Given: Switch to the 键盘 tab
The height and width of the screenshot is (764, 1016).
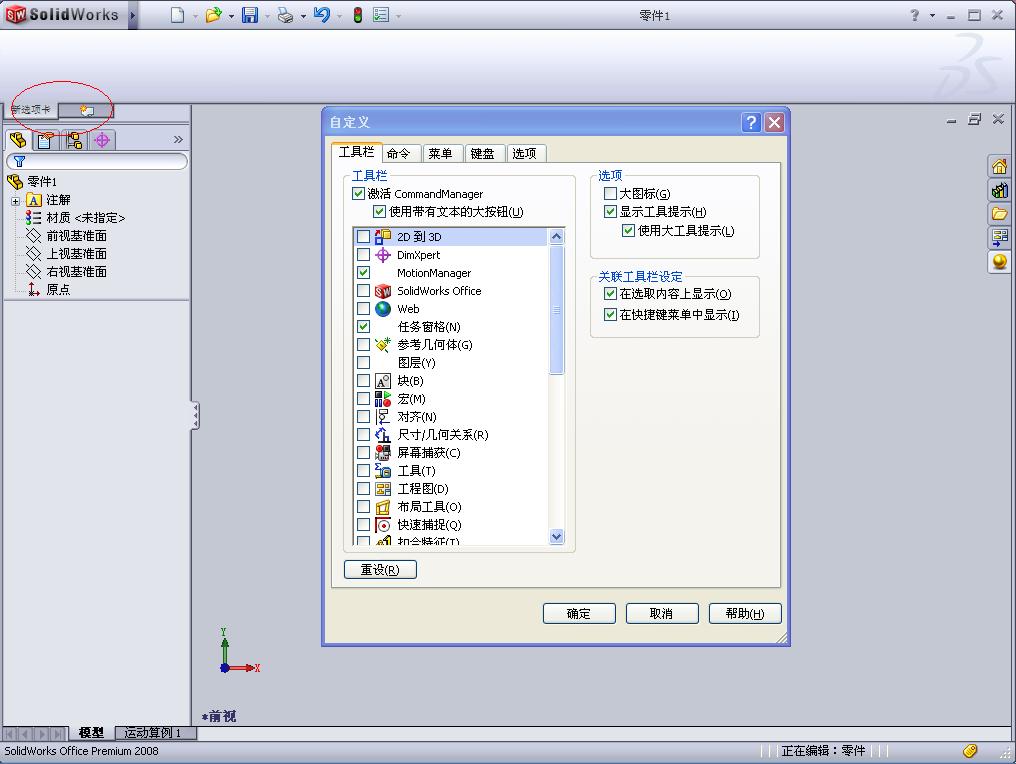Looking at the screenshot, I should point(482,153).
